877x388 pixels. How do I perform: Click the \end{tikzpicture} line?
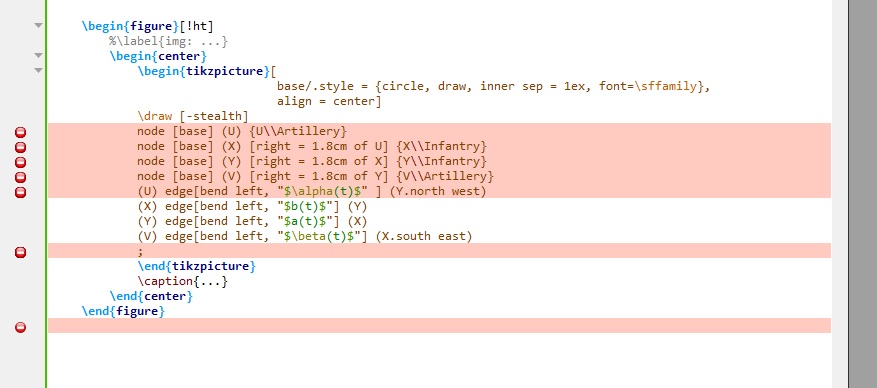pyautogui.click(x=196, y=266)
